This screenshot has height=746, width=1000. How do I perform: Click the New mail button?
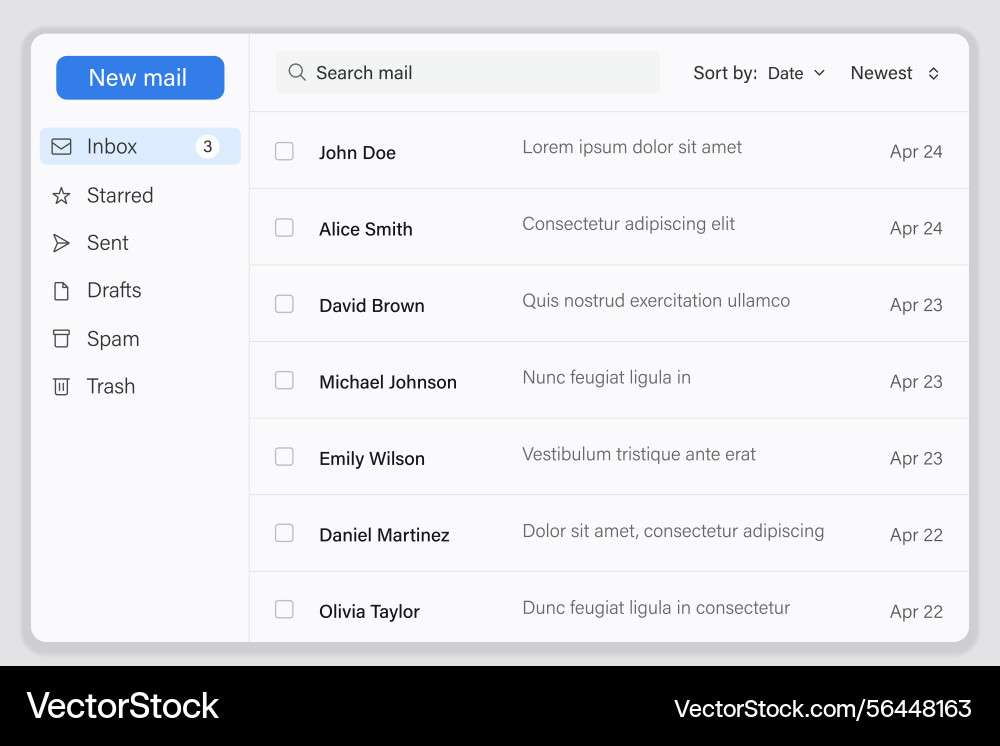tap(140, 78)
